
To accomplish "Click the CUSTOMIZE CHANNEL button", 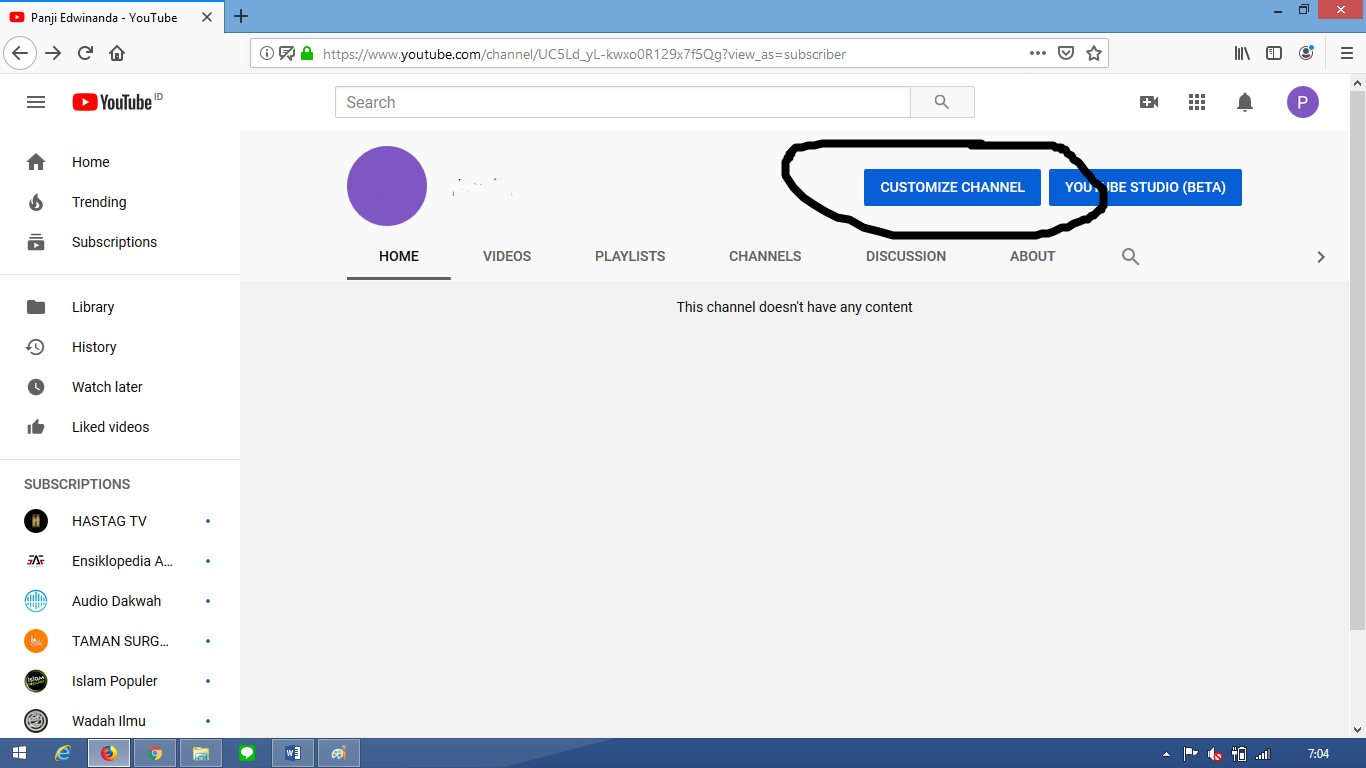I will pyautogui.click(x=952, y=187).
